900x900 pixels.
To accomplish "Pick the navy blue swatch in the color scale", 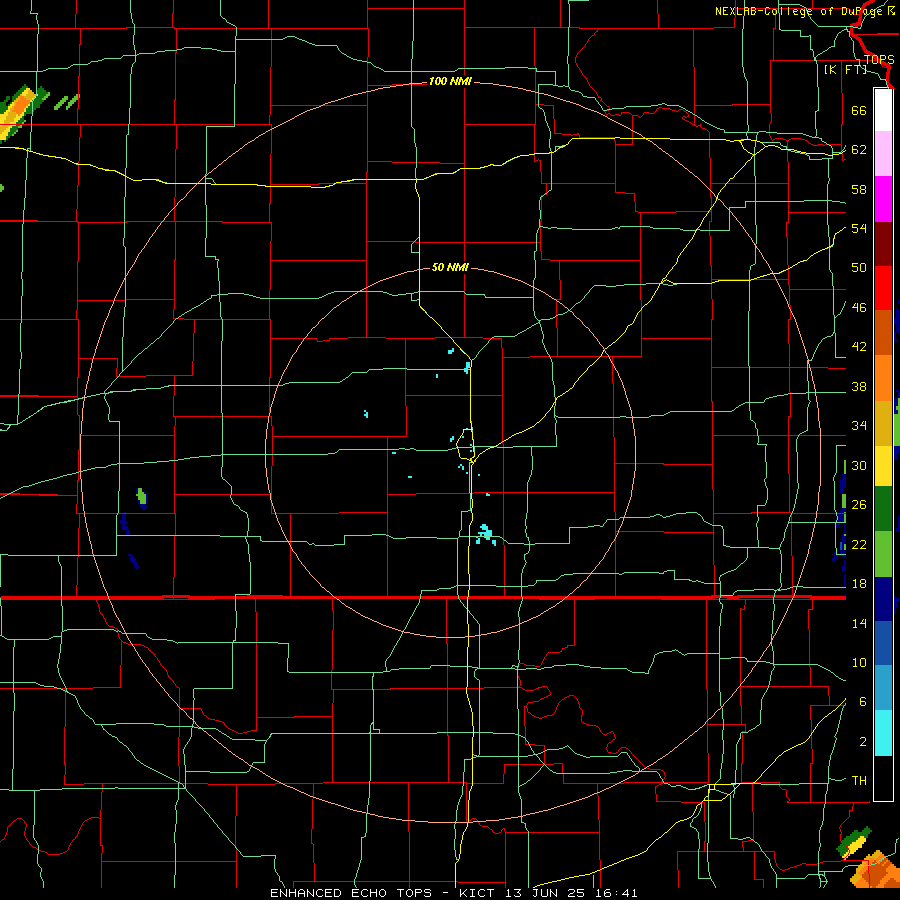I will 883,599.
